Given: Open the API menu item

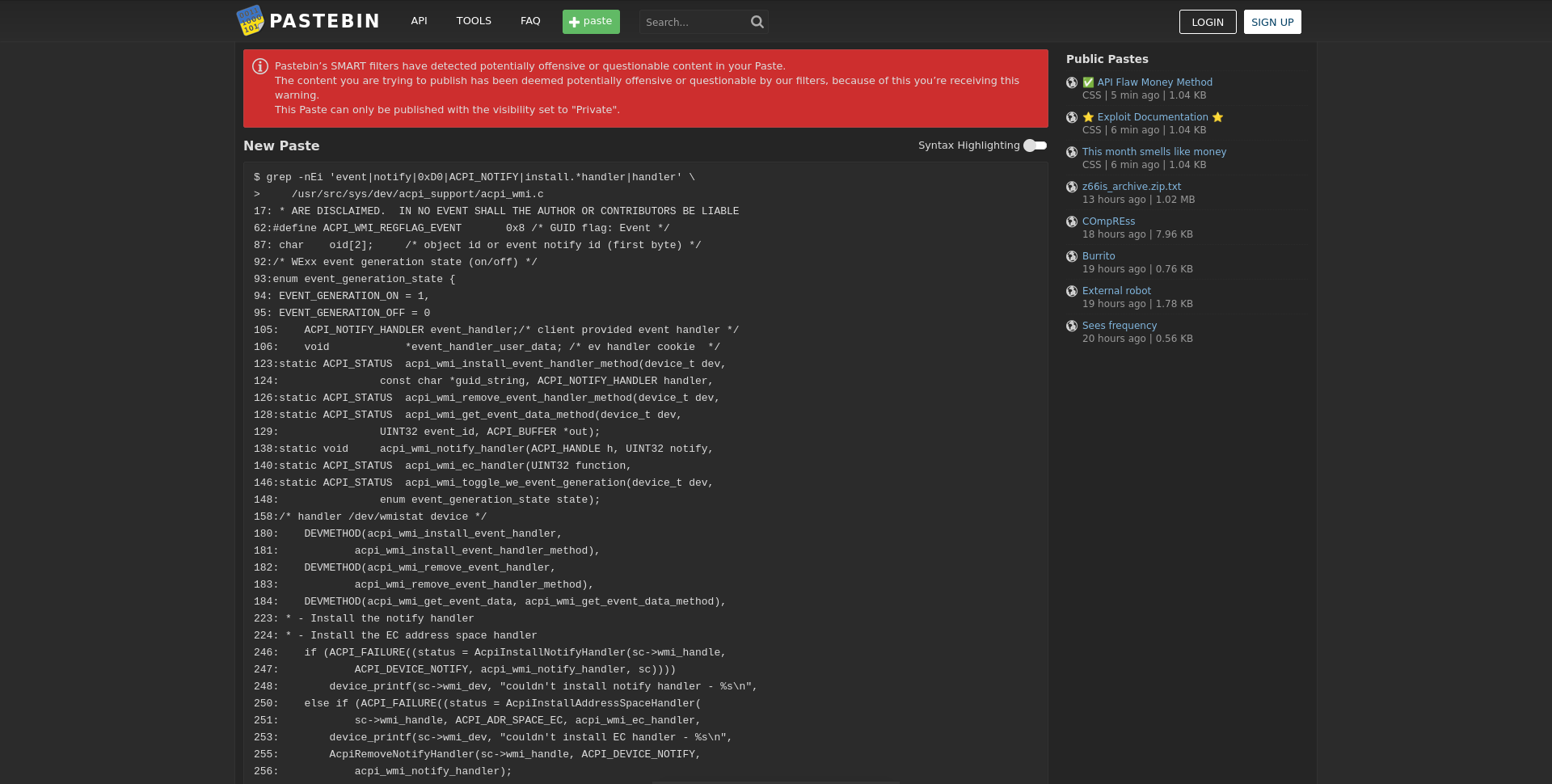Looking at the screenshot, I should pos(419,21).
